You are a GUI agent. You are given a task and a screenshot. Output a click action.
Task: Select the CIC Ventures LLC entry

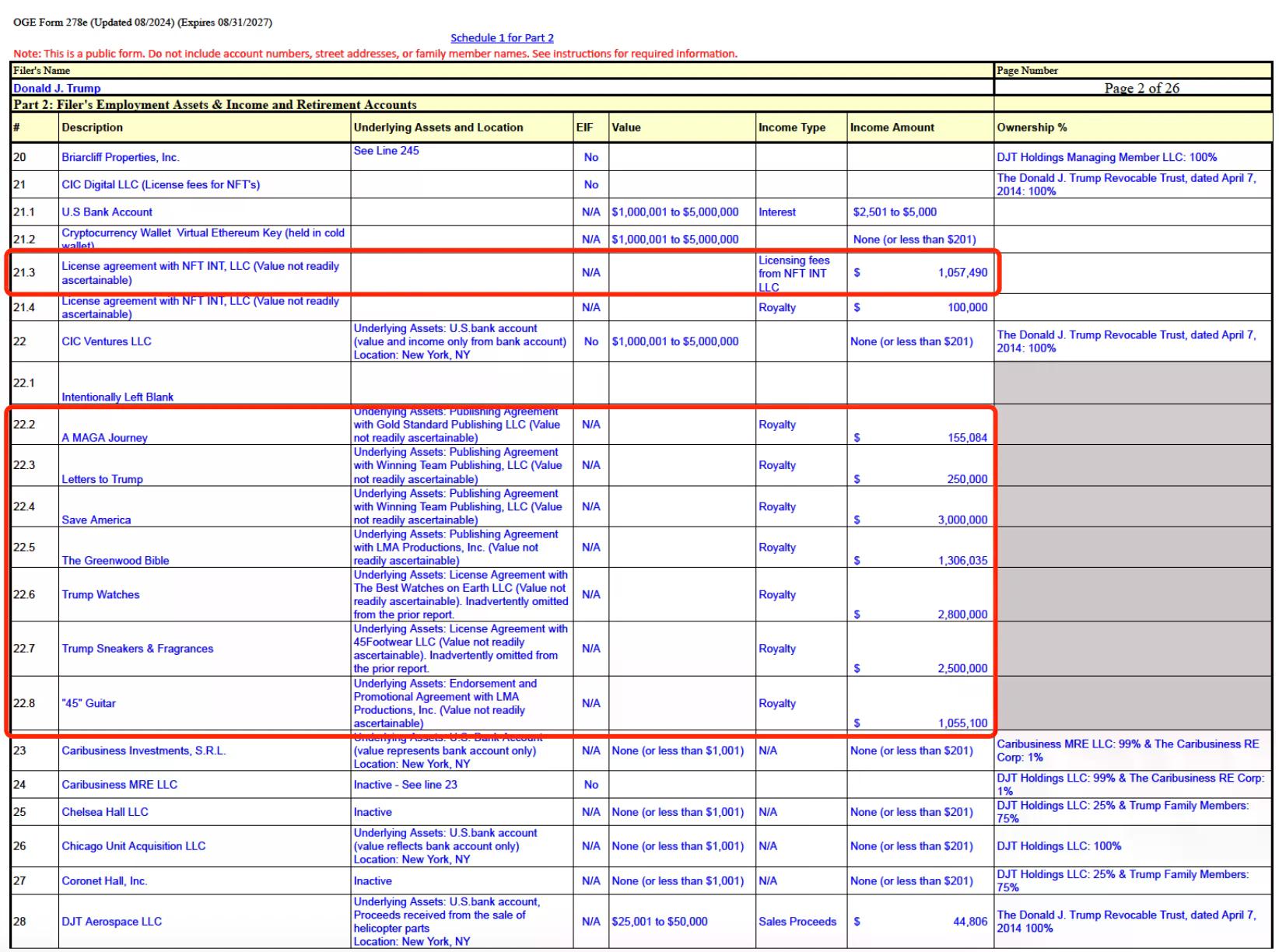[107, 341]
